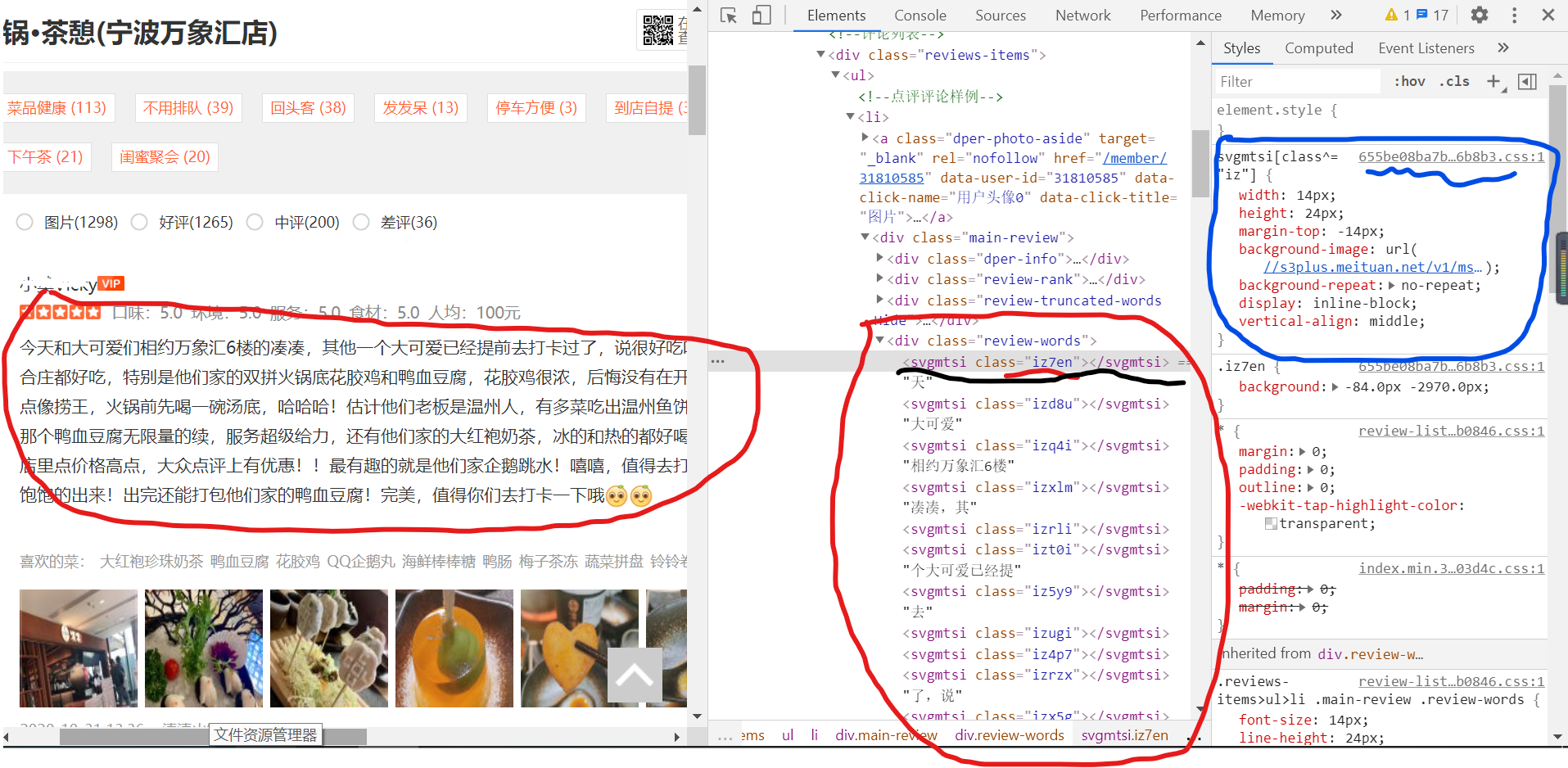Screen dimensions: 1568x768
Task: Click the 停车方便 (3) tag
Action: pyautogui.click(x=536, y=107)
